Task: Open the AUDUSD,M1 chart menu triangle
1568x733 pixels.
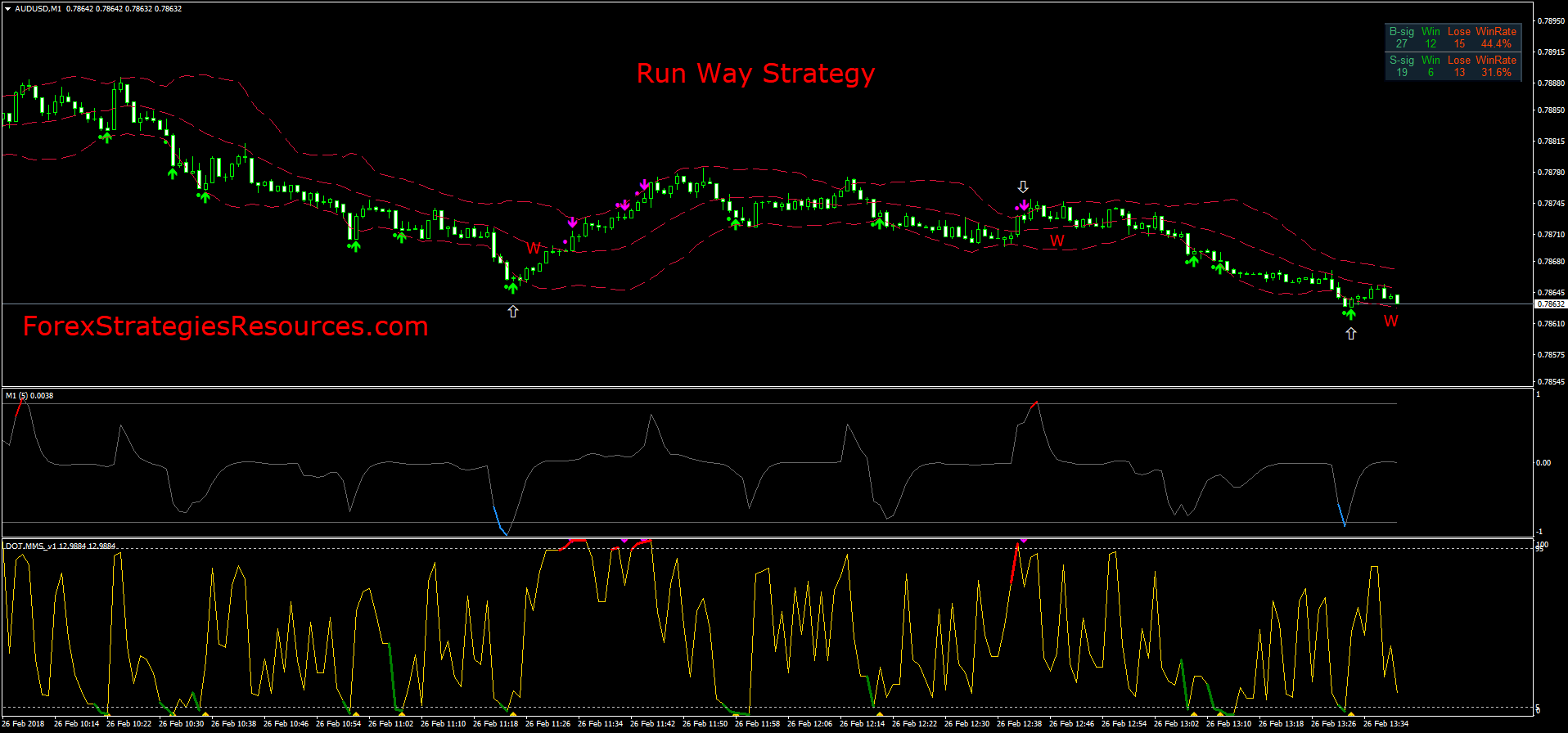Action: pos(7,9)
